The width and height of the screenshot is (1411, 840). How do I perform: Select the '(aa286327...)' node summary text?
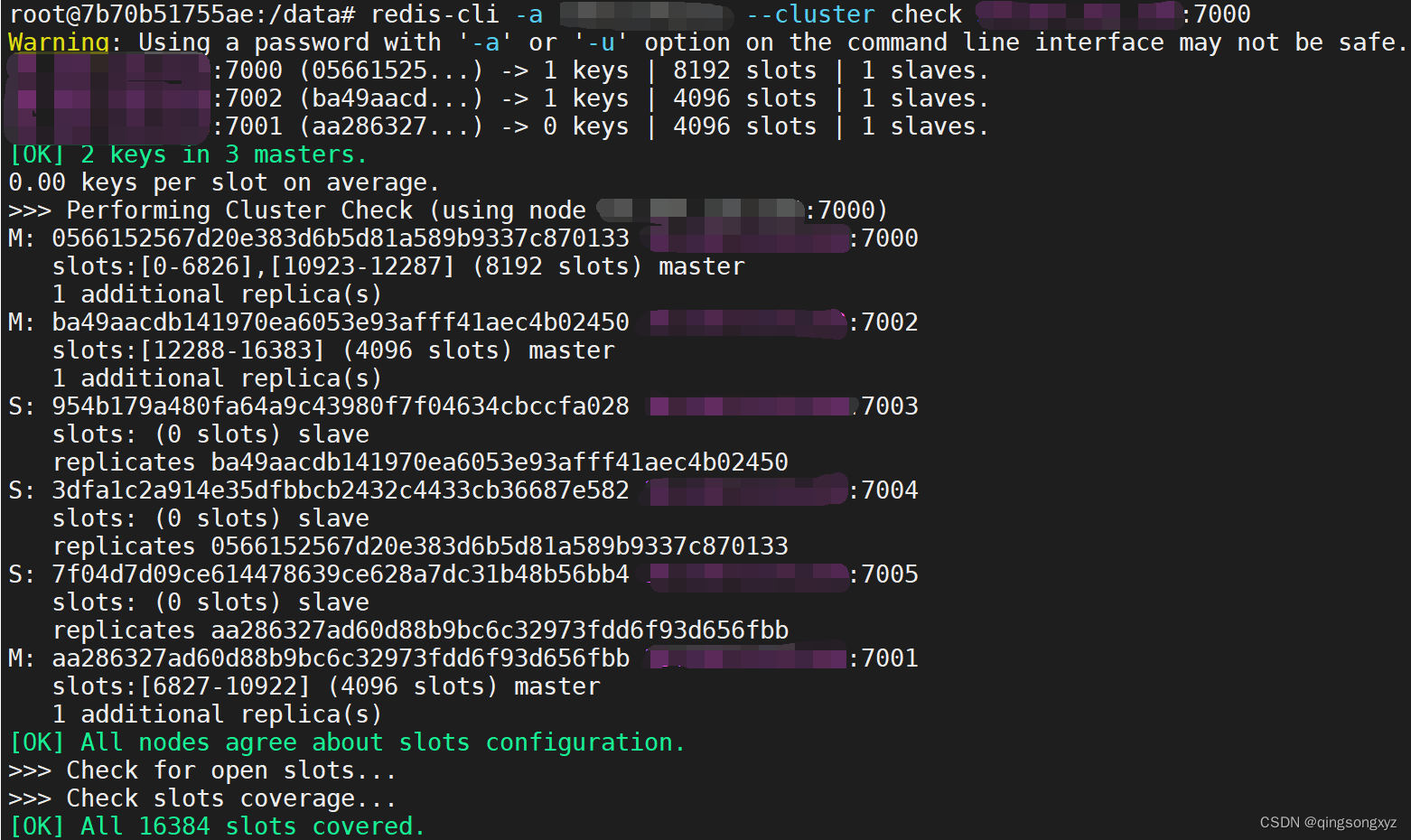[390, 126]
